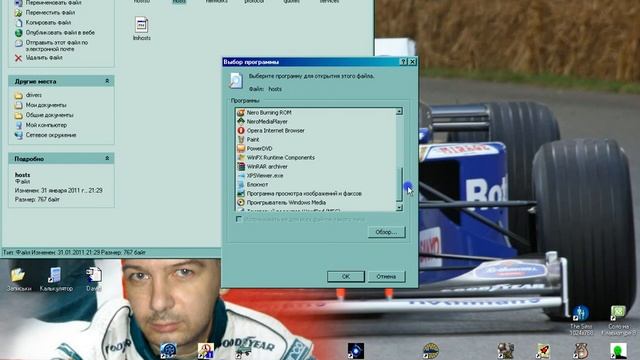Open The Sims desktop shortcut
Image resolution: width=640 pixels, height=360 pixels.
click(581, 320)
